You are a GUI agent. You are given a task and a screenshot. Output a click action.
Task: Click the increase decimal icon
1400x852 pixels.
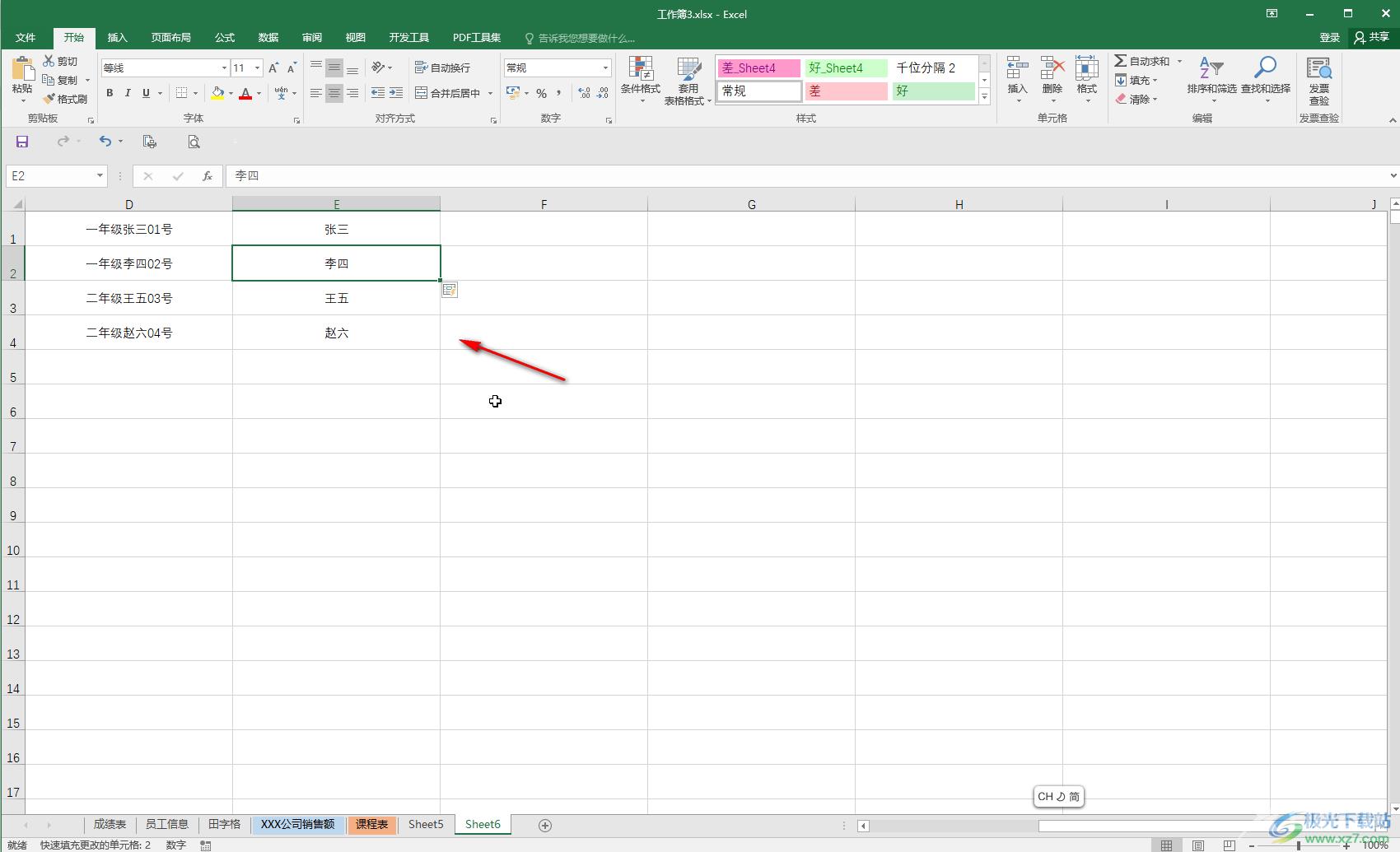click(x=584, y=93)
